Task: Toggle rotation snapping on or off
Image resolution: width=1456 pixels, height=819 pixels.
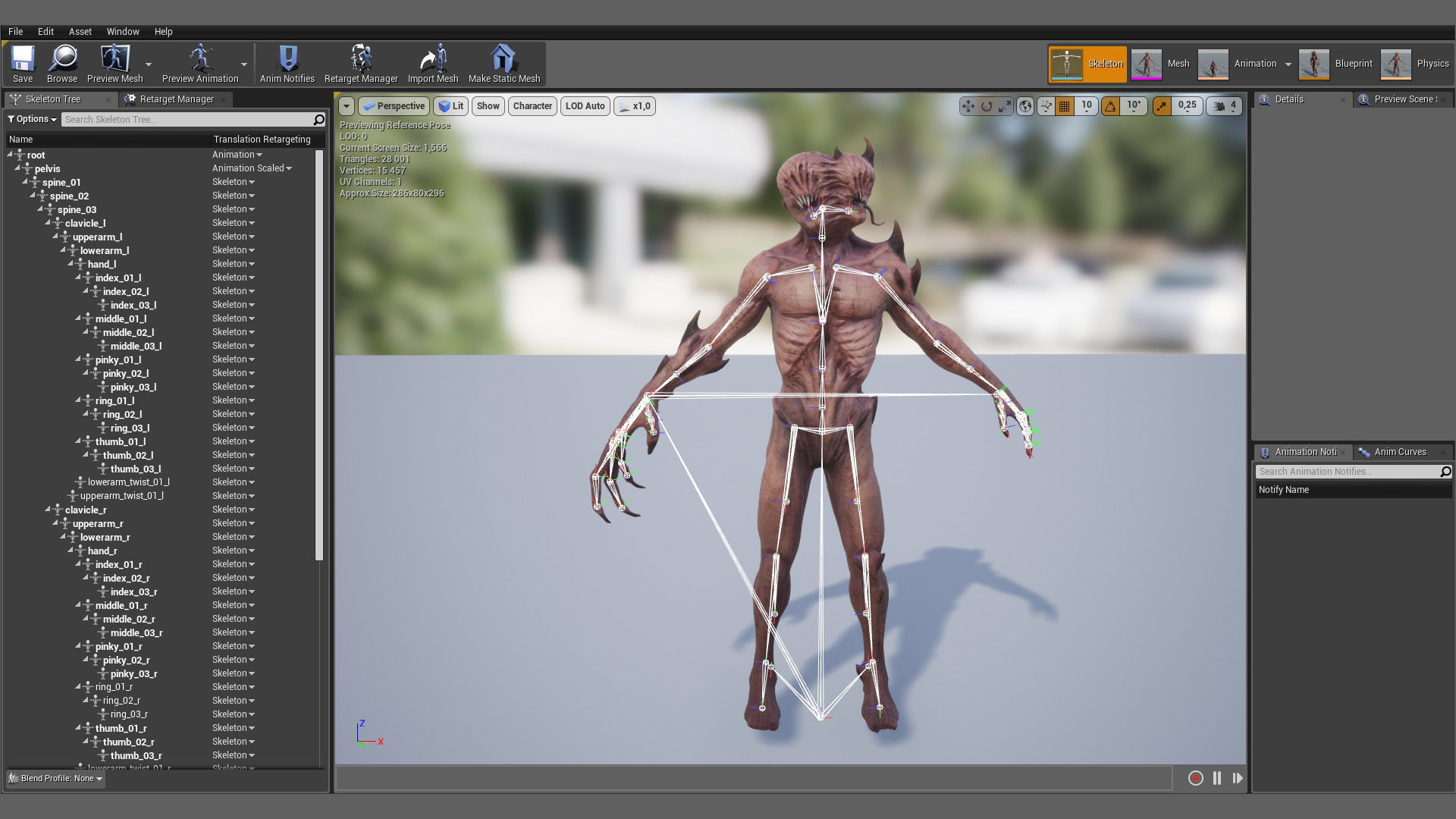Action: [1110, 106]
